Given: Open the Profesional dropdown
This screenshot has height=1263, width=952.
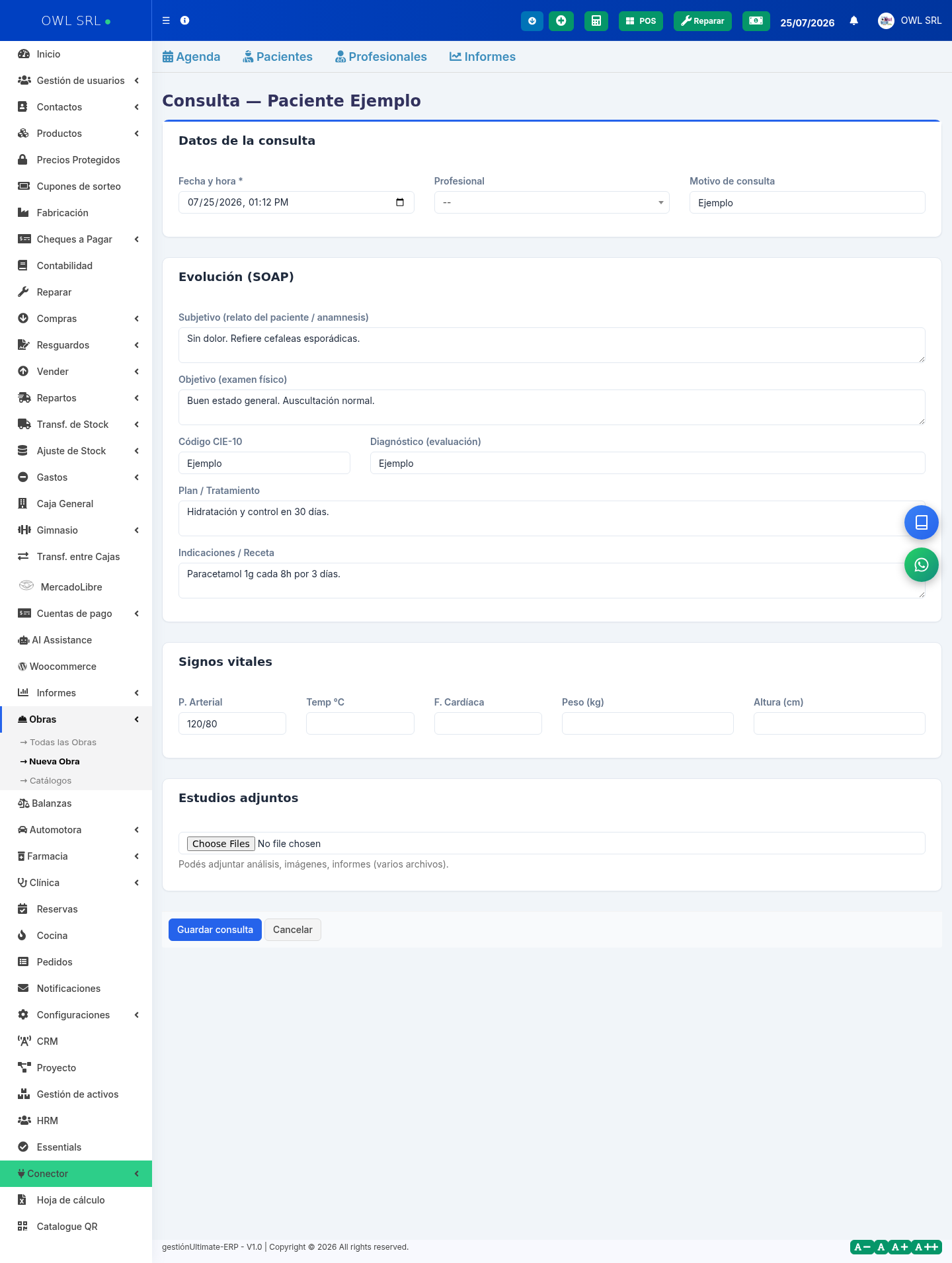Looking at the screenshot, I should [x=551, y=202].
